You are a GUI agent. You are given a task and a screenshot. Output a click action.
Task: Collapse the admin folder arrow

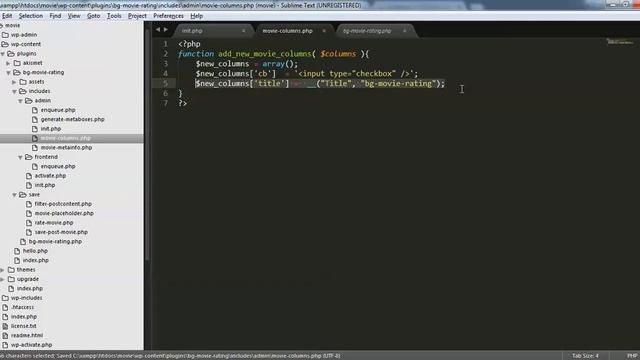click(x=20, y=100)
